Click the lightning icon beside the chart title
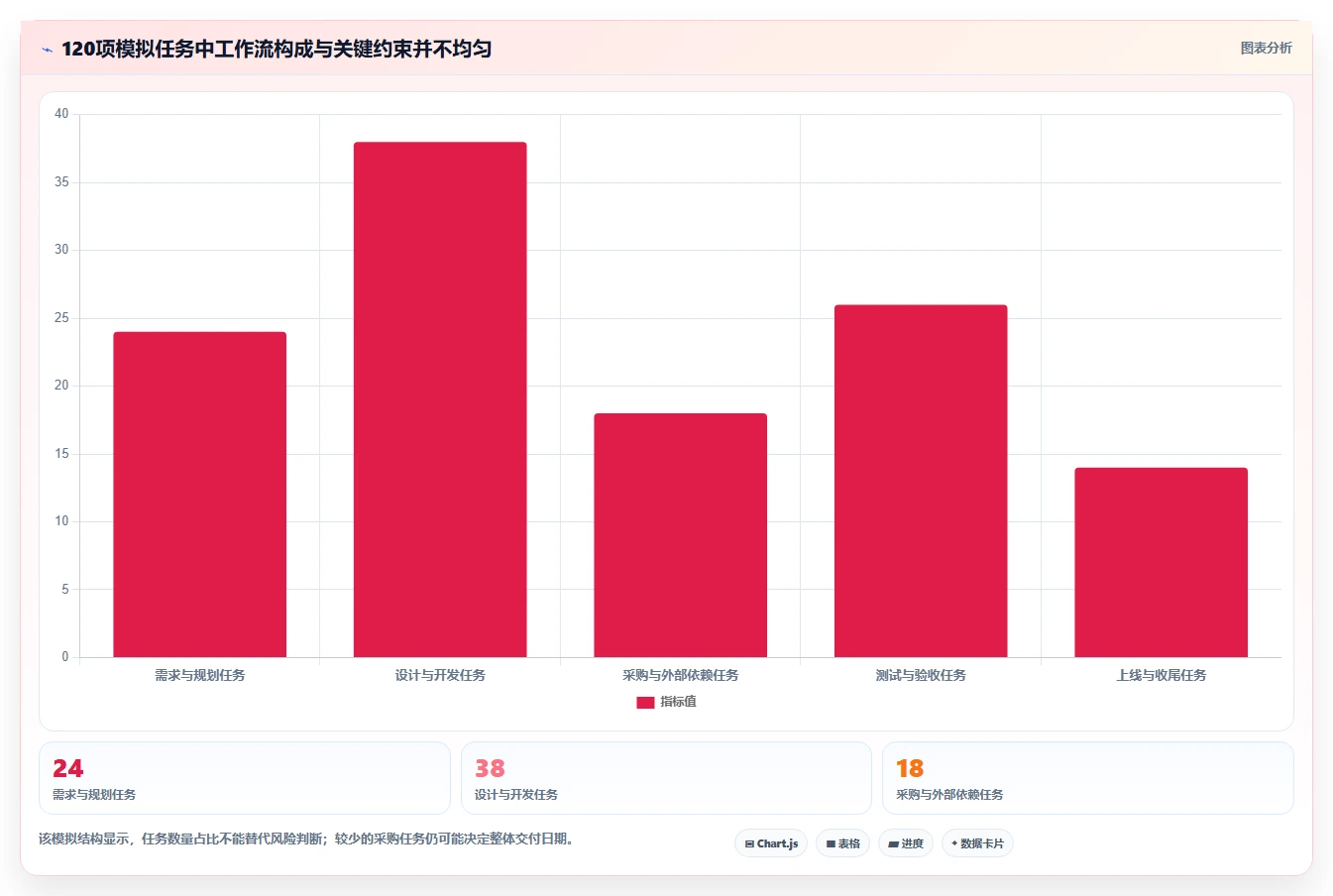The image size is (1333, 896). click(47, 50)
